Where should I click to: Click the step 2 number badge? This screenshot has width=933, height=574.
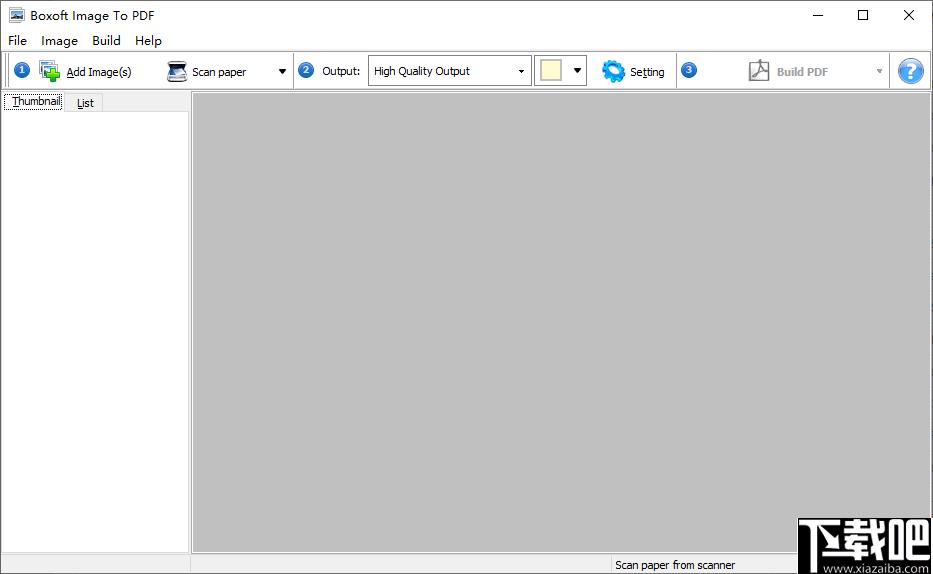tap(306, 70)
